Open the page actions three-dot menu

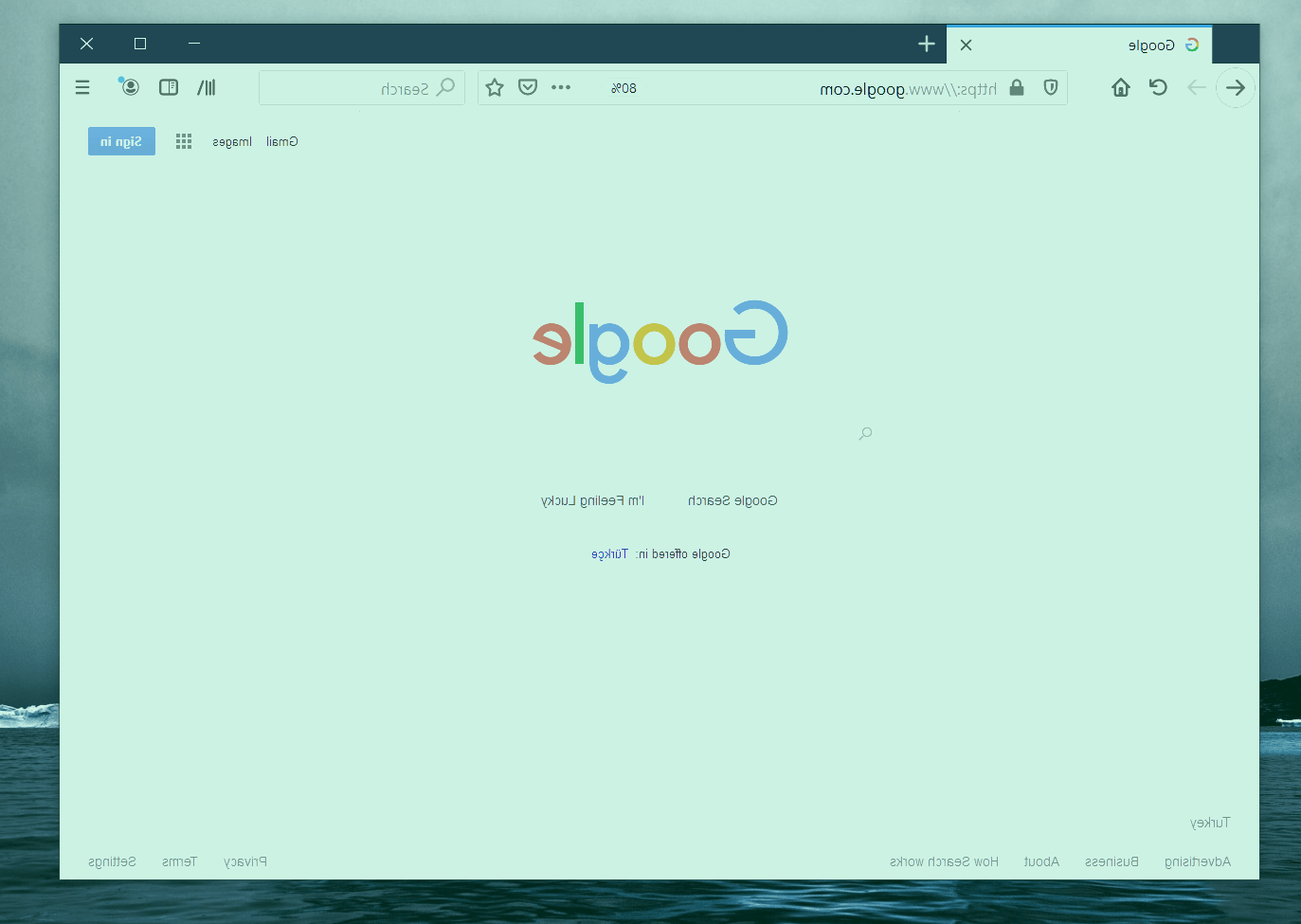click(561, 87)
